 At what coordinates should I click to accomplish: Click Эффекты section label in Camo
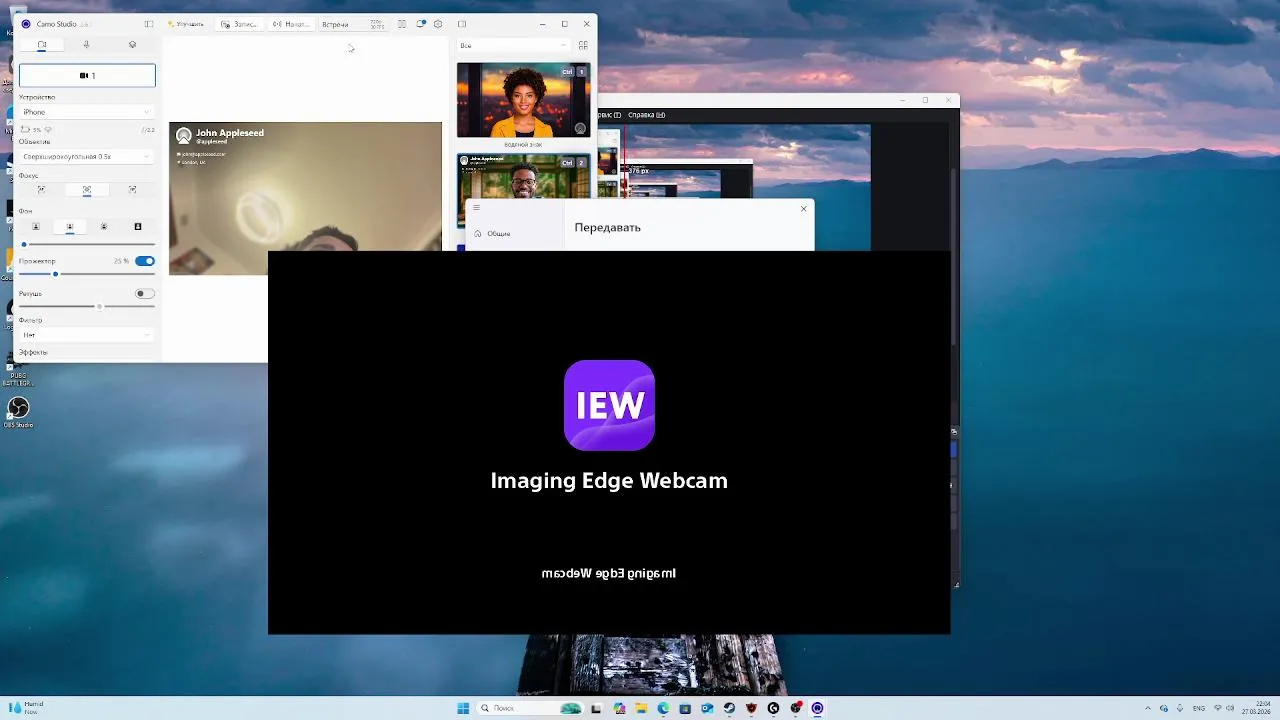coord(33,352)
